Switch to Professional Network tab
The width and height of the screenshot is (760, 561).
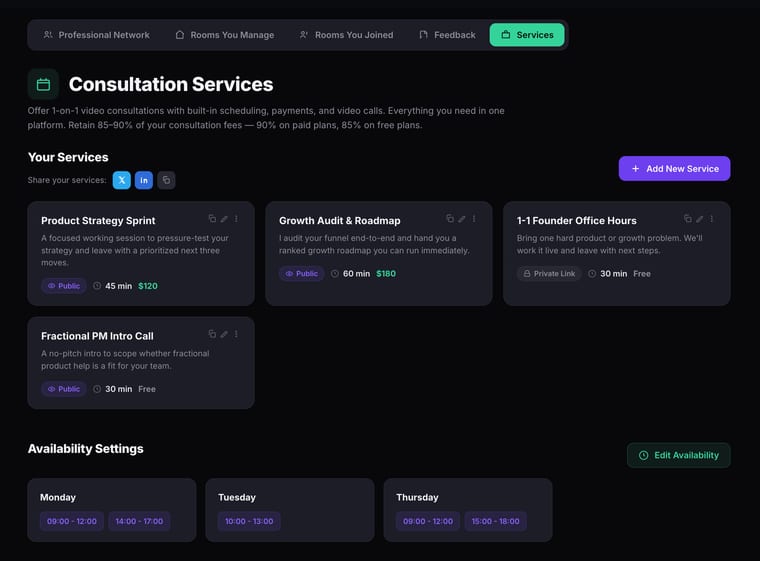click(x=96, y=35)
